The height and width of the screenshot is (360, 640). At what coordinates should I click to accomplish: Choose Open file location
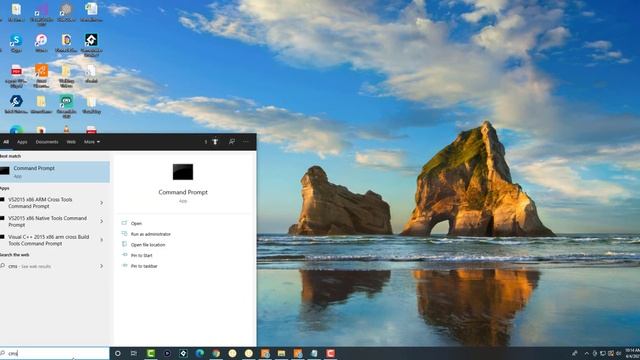[x=148, y=244]
